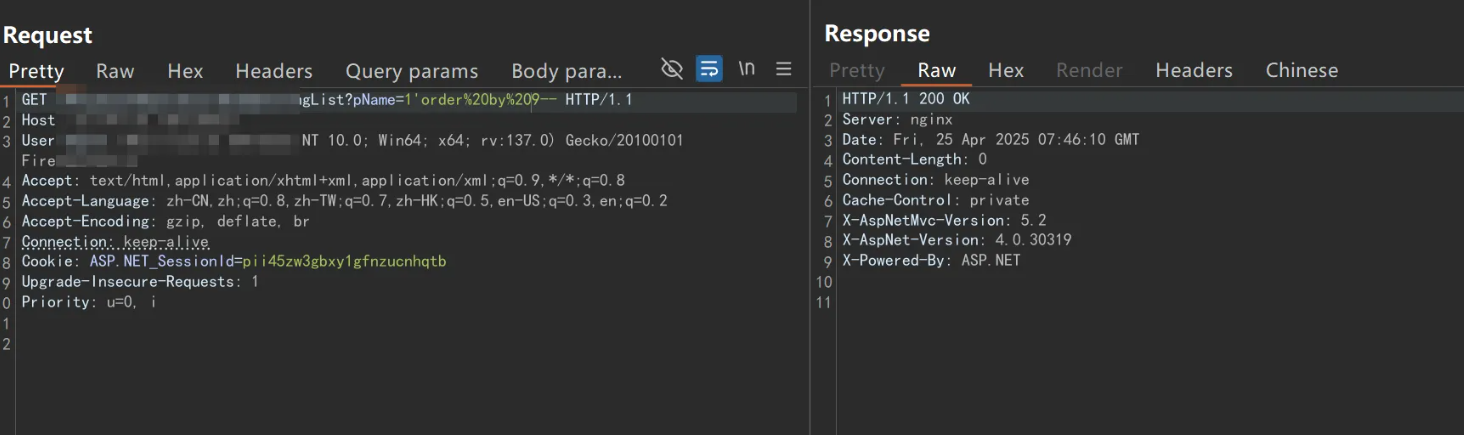Viewport: 1464px width, 435px height.
Task: Open the Response Hex tab
Action: (1006, 70)
